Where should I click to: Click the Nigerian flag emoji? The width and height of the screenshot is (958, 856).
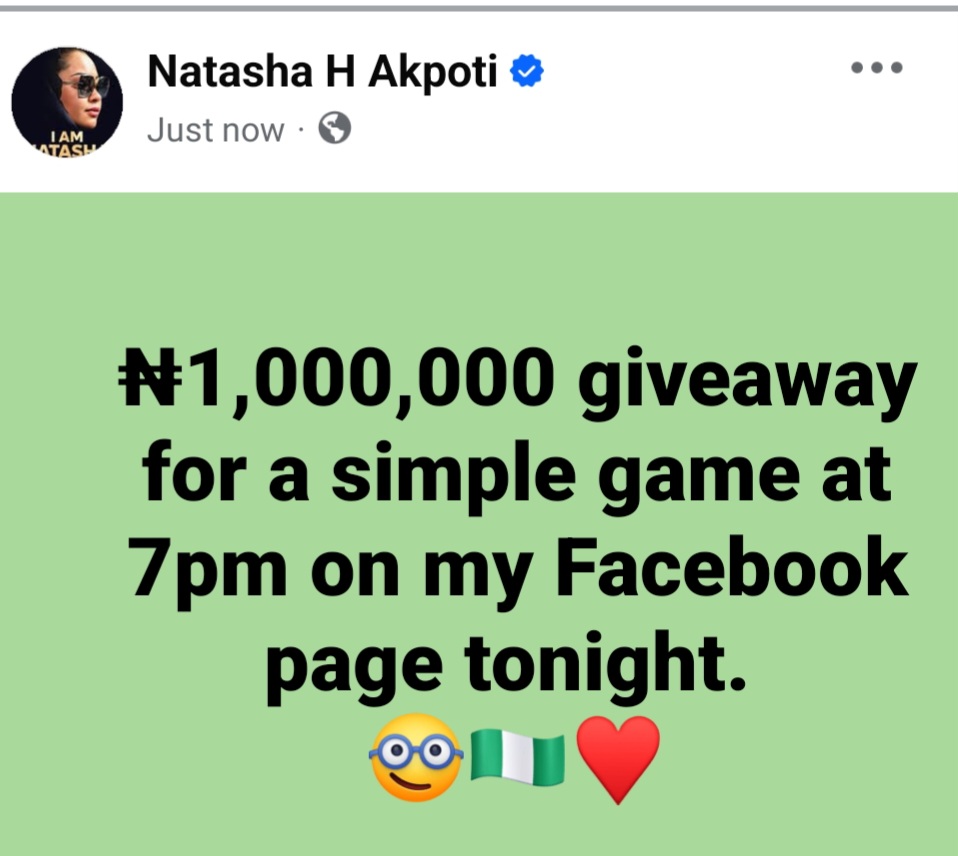[517, 756]
